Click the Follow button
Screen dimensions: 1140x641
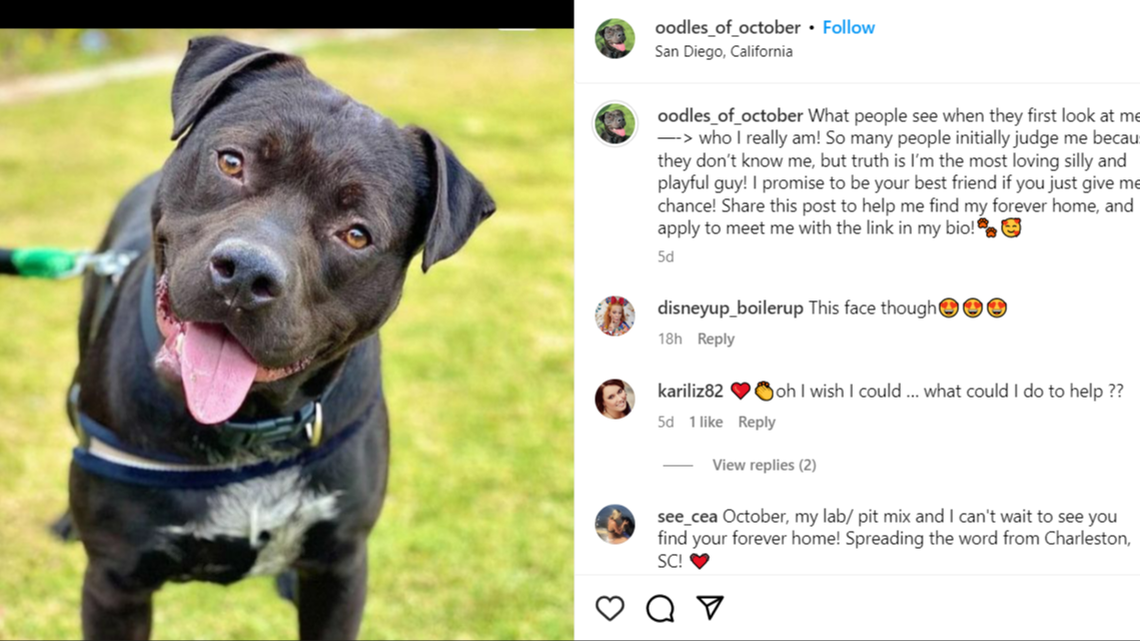pos(848,27)
